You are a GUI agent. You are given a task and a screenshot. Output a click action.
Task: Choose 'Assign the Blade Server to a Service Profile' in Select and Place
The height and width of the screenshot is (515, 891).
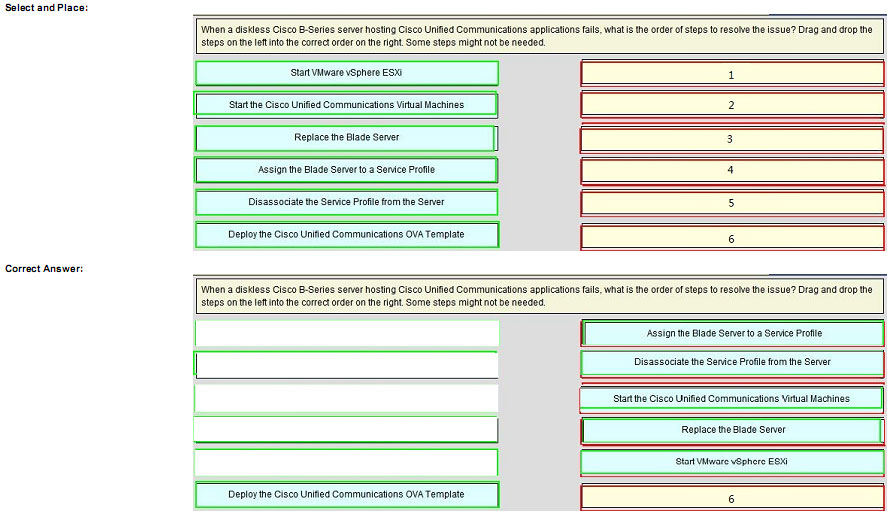click(x=346, y=169)
